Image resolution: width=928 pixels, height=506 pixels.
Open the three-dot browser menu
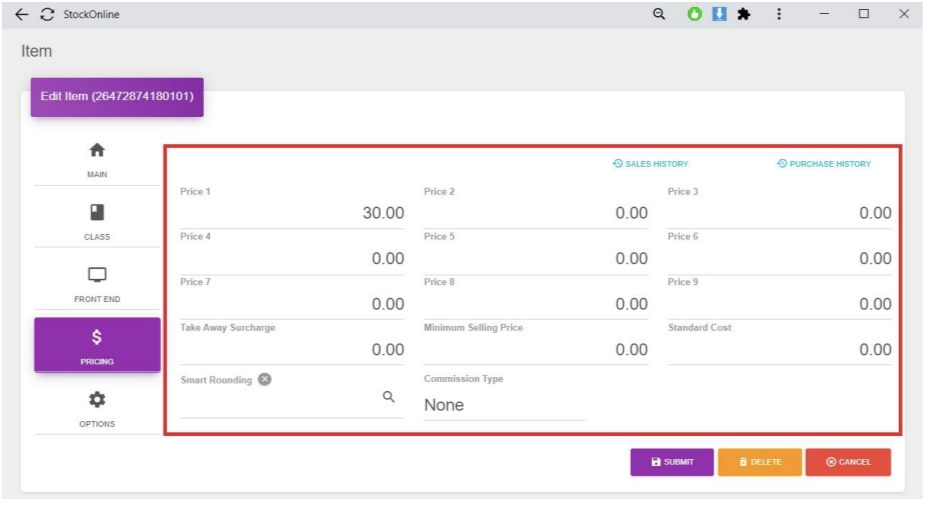(779, 14)
